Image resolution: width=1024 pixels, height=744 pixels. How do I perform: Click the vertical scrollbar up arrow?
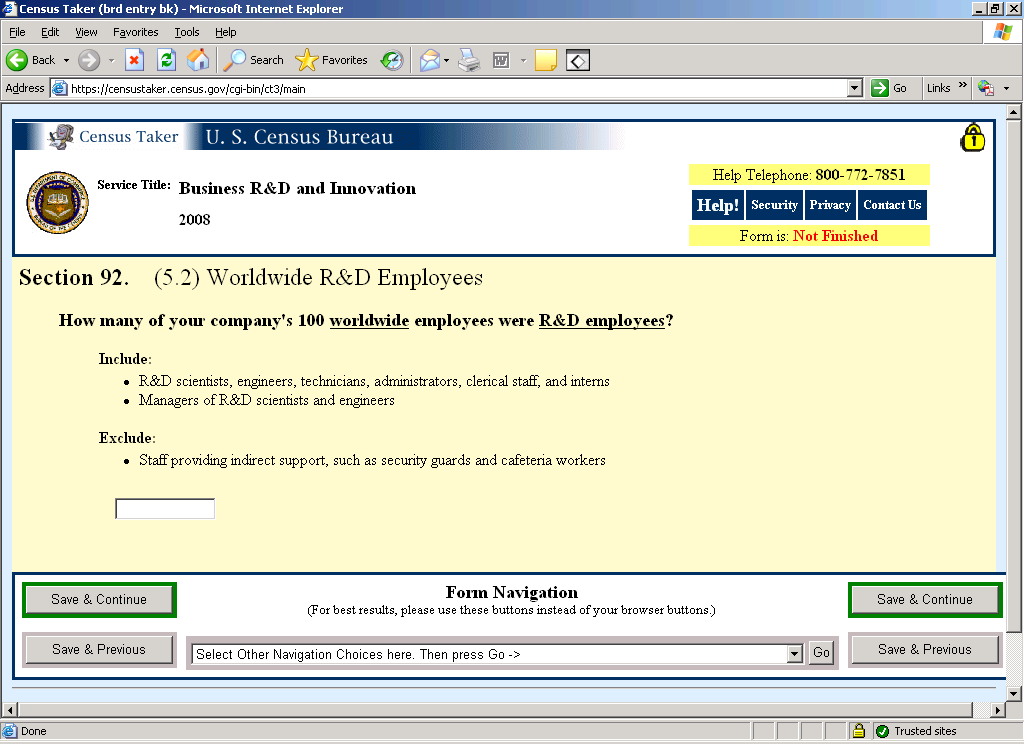(1014, 112)
